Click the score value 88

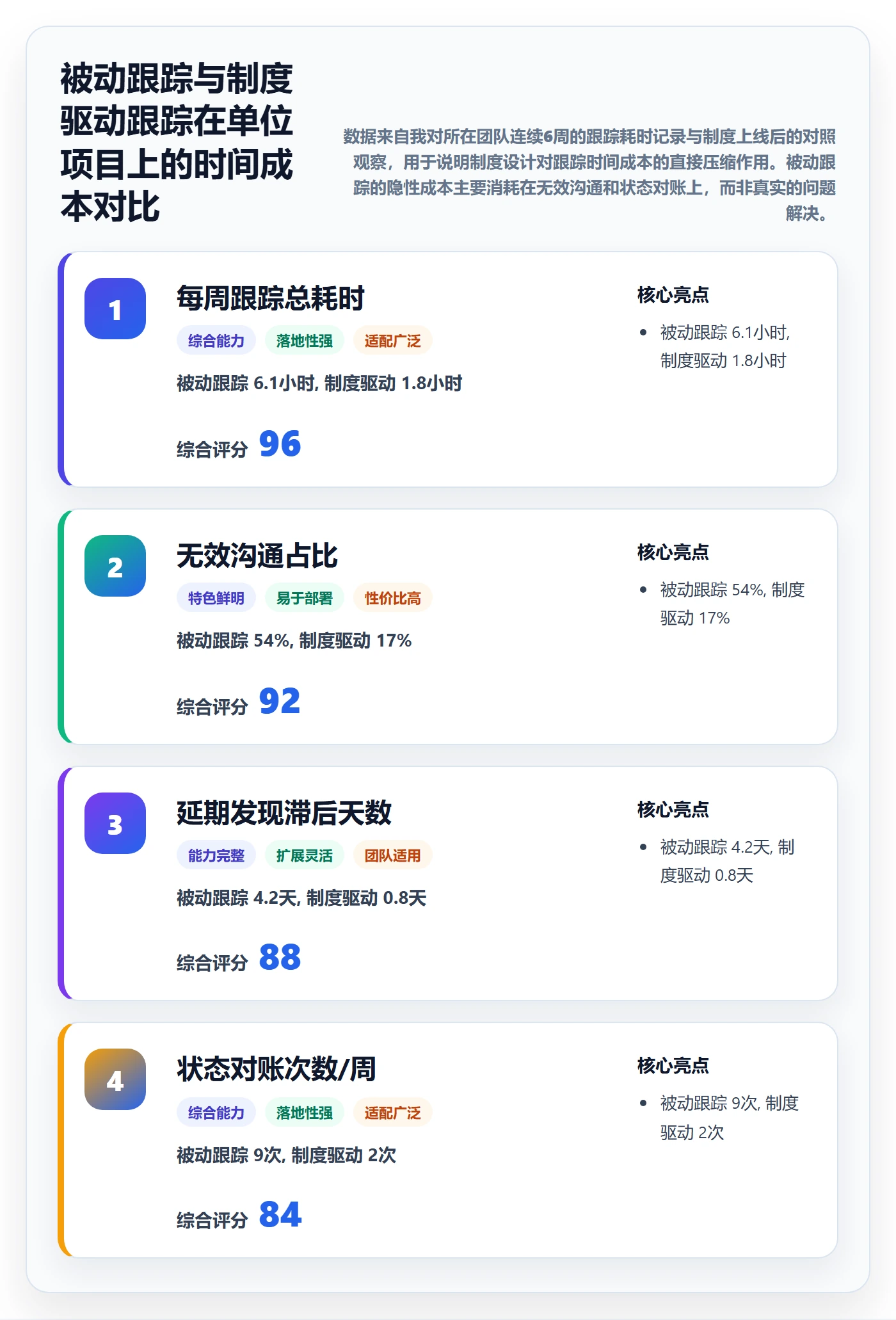[280, 958]
